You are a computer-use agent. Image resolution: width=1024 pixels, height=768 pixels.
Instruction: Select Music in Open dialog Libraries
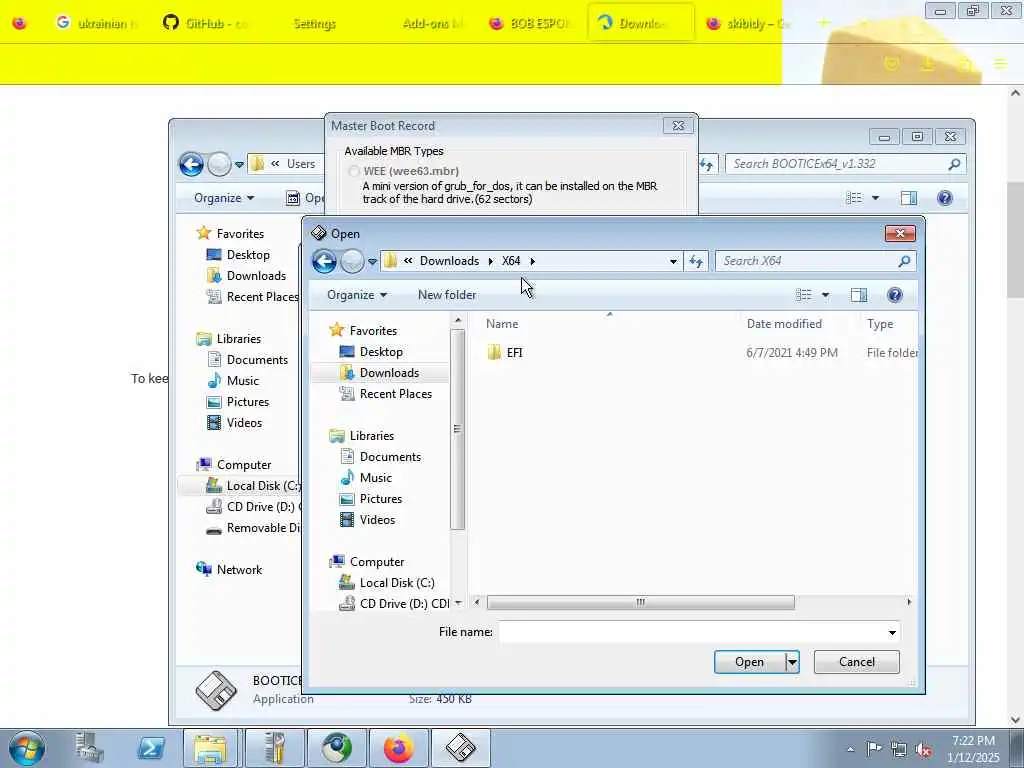[376, 478]
